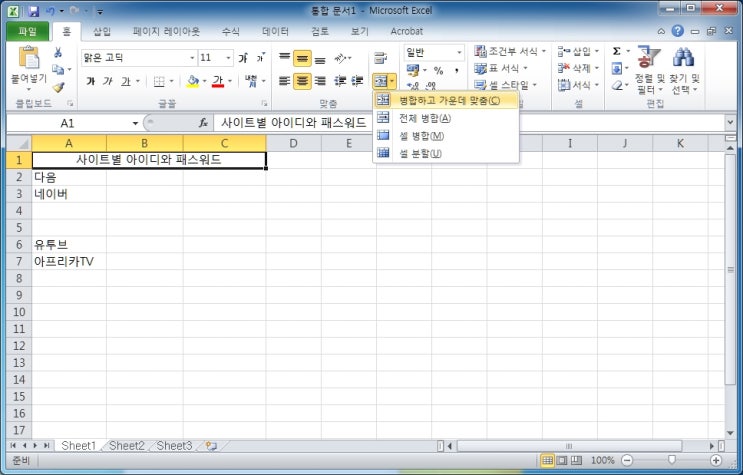
Task: Click the increase indent icon
Action: [x=357, y=81]
